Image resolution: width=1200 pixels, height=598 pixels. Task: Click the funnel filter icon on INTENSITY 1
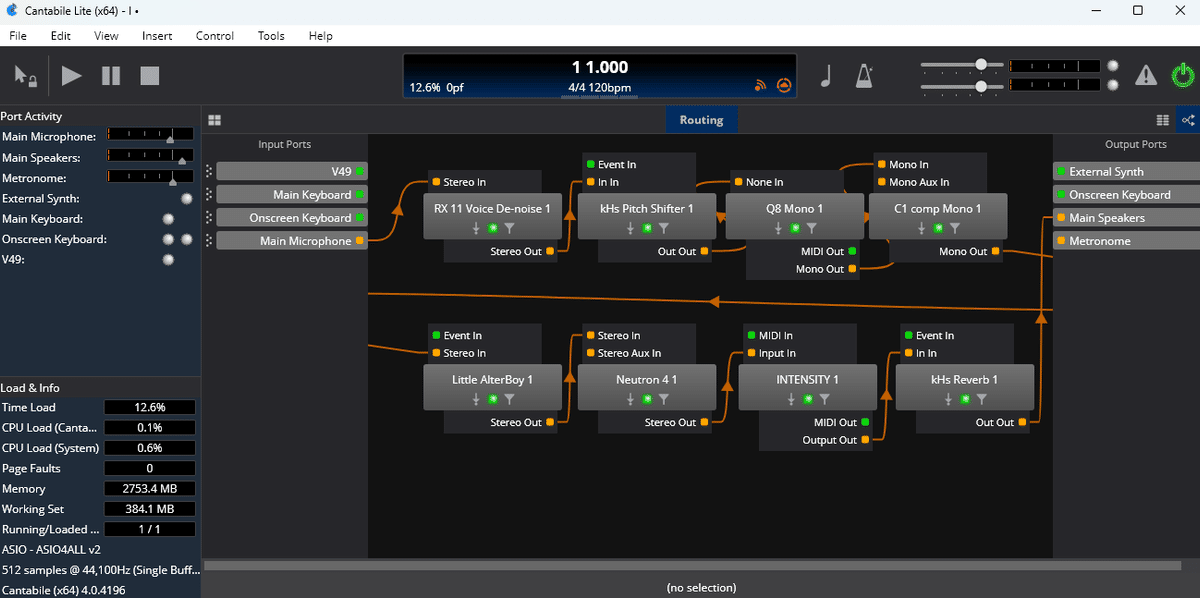point(824,399)
